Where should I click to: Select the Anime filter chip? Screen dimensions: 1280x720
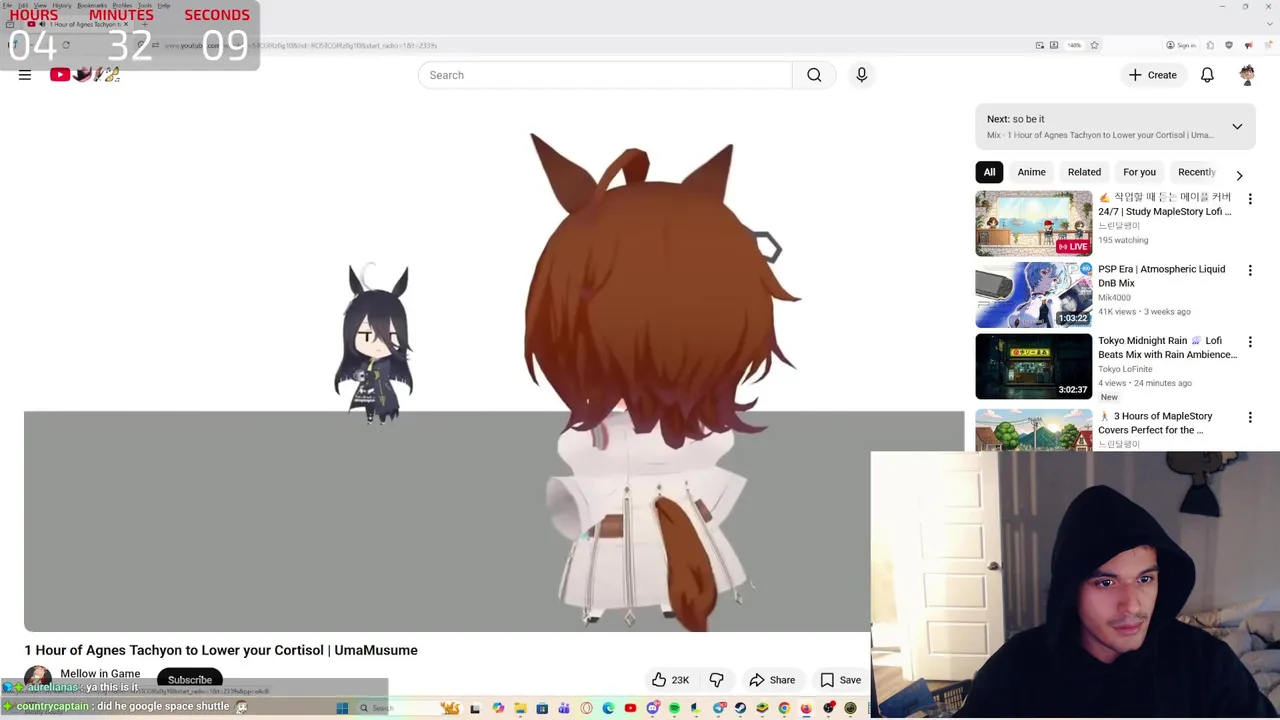(x=1031, y=172)
